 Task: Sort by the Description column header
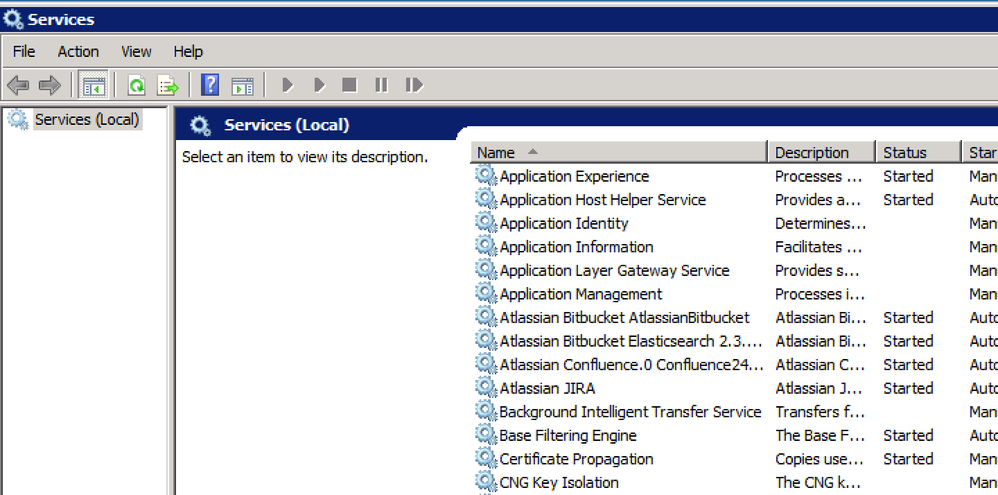pos(822,153)
